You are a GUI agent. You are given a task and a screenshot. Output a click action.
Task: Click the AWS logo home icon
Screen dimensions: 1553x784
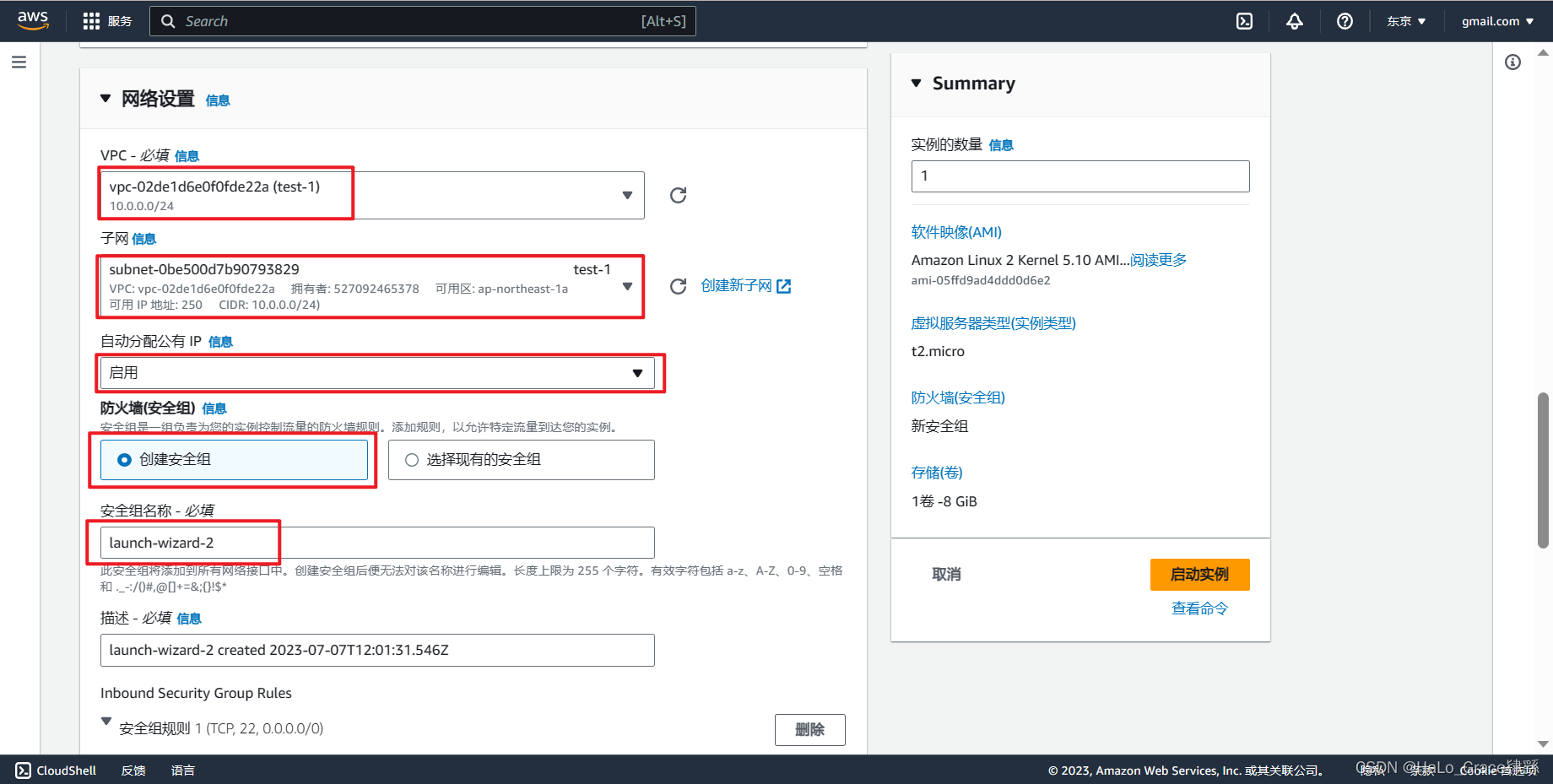[x=33, y=20]
